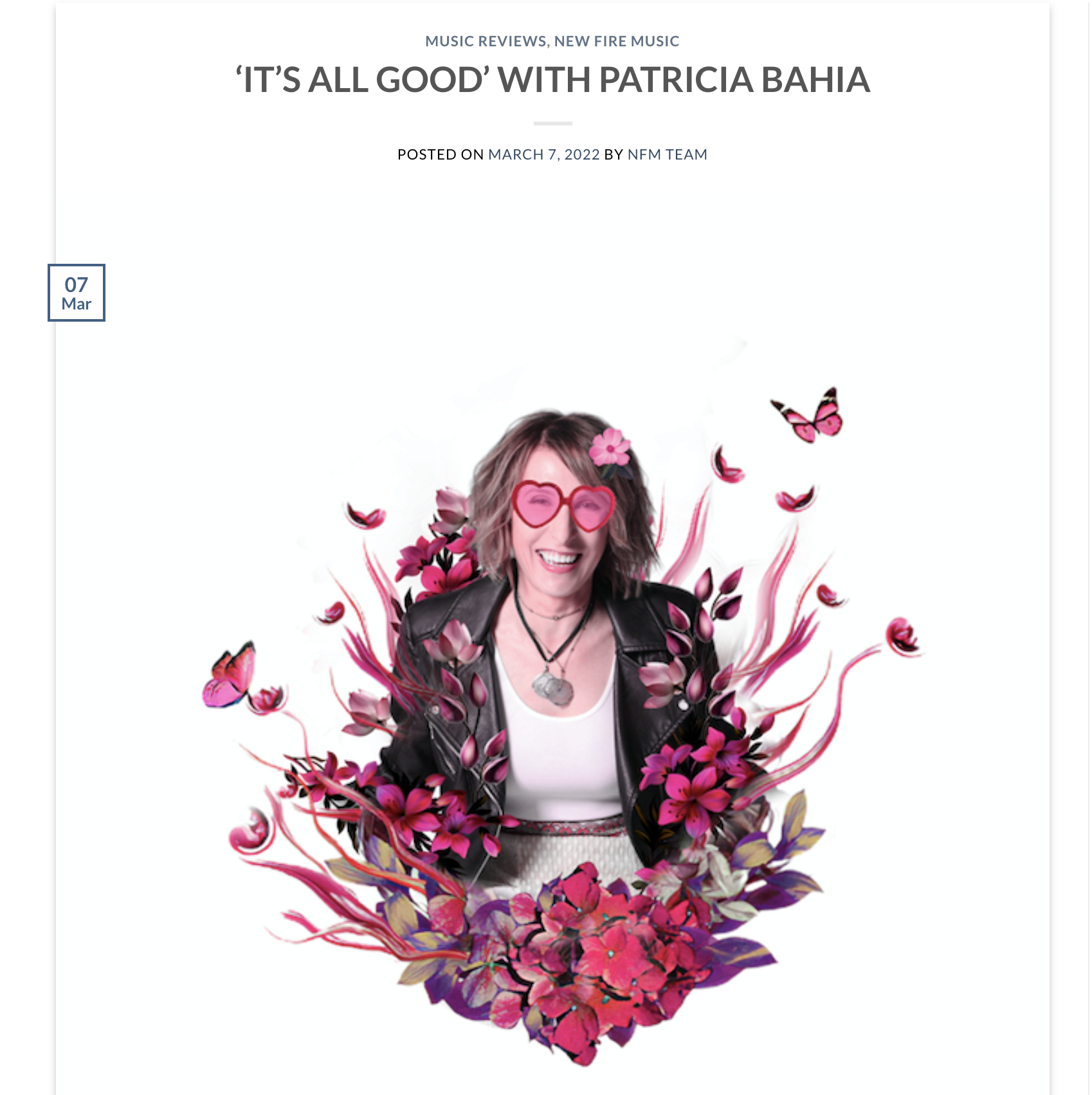The height and width of the screenshot is (1095, 1092).
Task: Click 'PATRICIA BAHIA' in the headline
Action: 734,80
